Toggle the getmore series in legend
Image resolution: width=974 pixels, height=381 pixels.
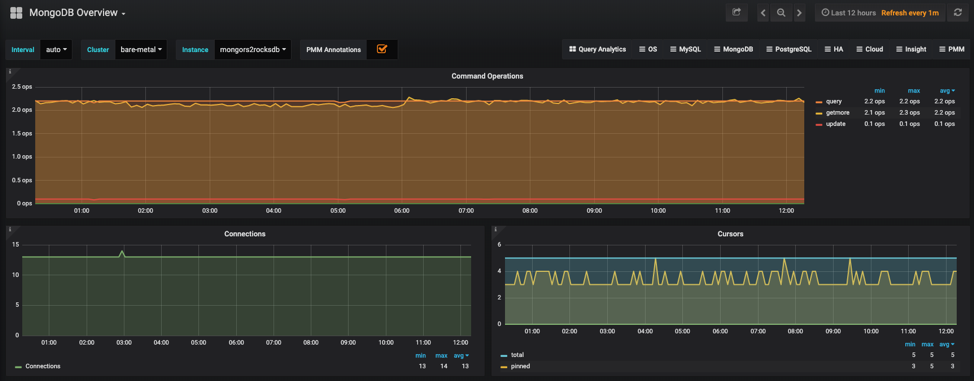[837, 112]
